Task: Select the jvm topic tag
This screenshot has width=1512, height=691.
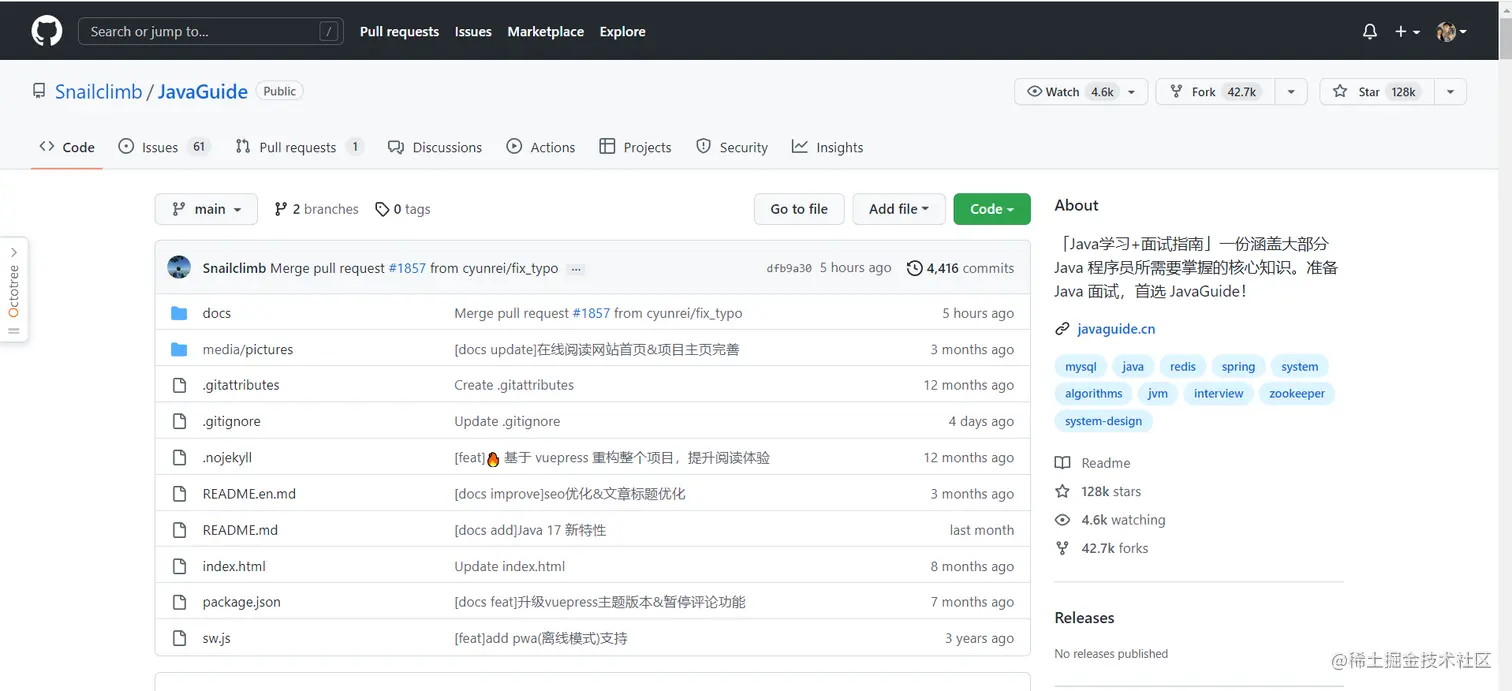Action: coord(1158,393)
